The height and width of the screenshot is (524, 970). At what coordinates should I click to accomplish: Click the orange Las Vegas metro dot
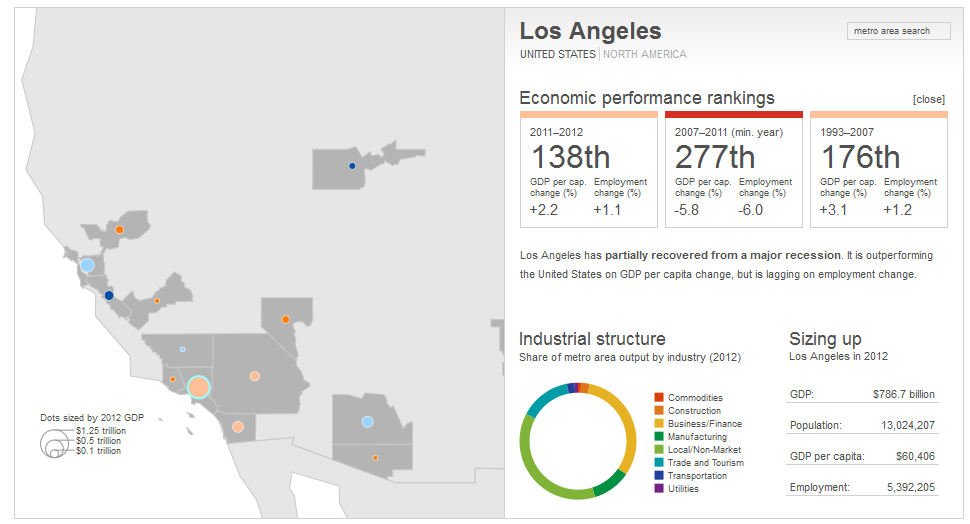pos(285,320)
